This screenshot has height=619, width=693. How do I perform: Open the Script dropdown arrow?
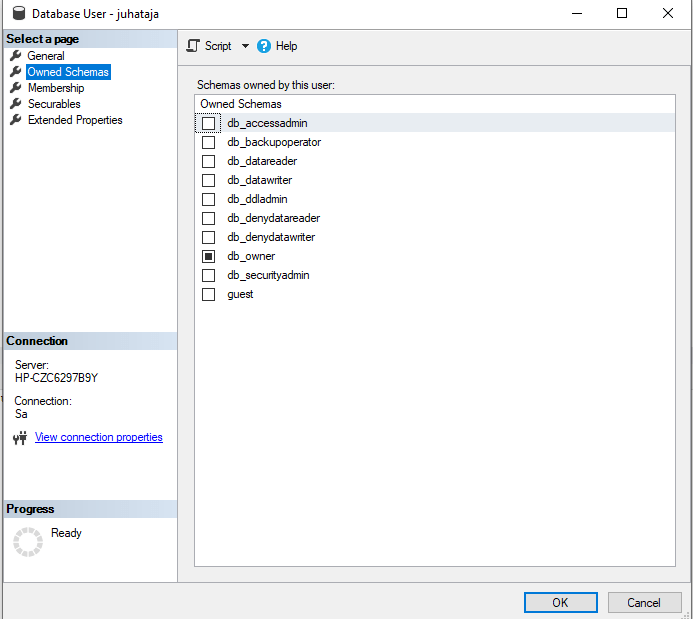[x=245, y=46]
